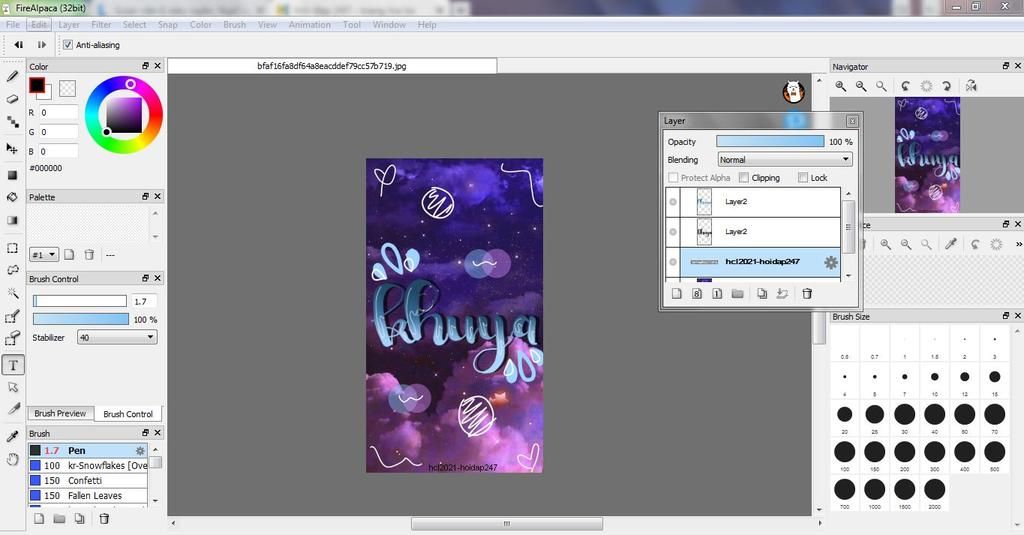Open the File menu

12,25
